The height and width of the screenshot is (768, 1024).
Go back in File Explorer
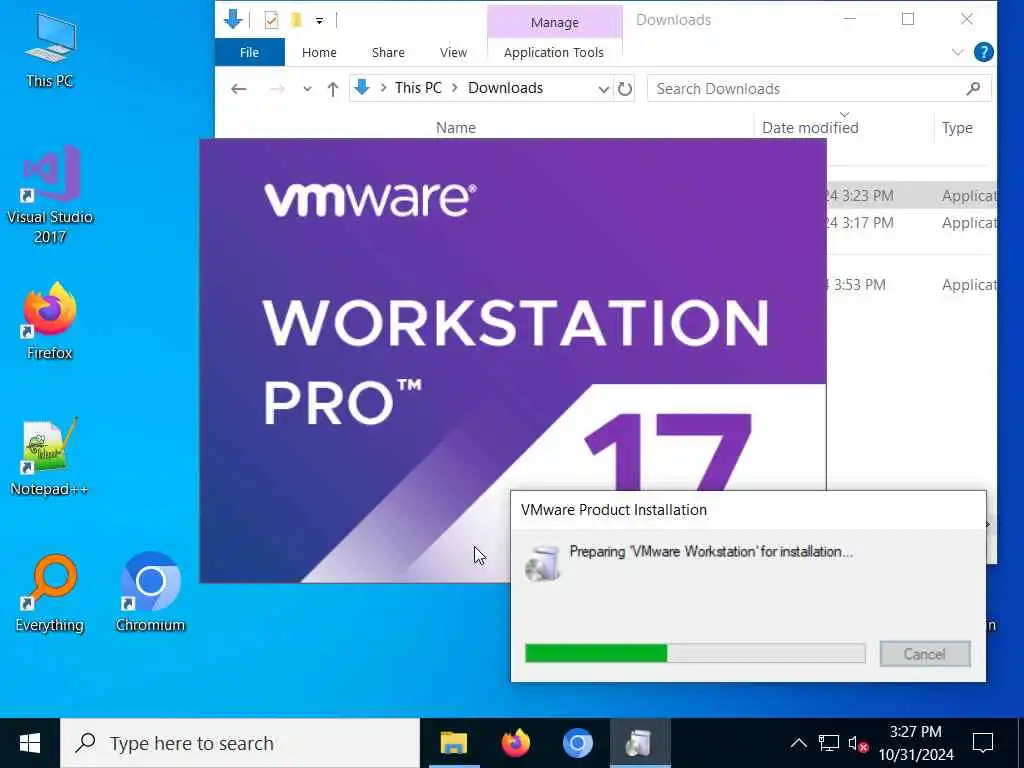pyautogui.click(x=238, y=89)
